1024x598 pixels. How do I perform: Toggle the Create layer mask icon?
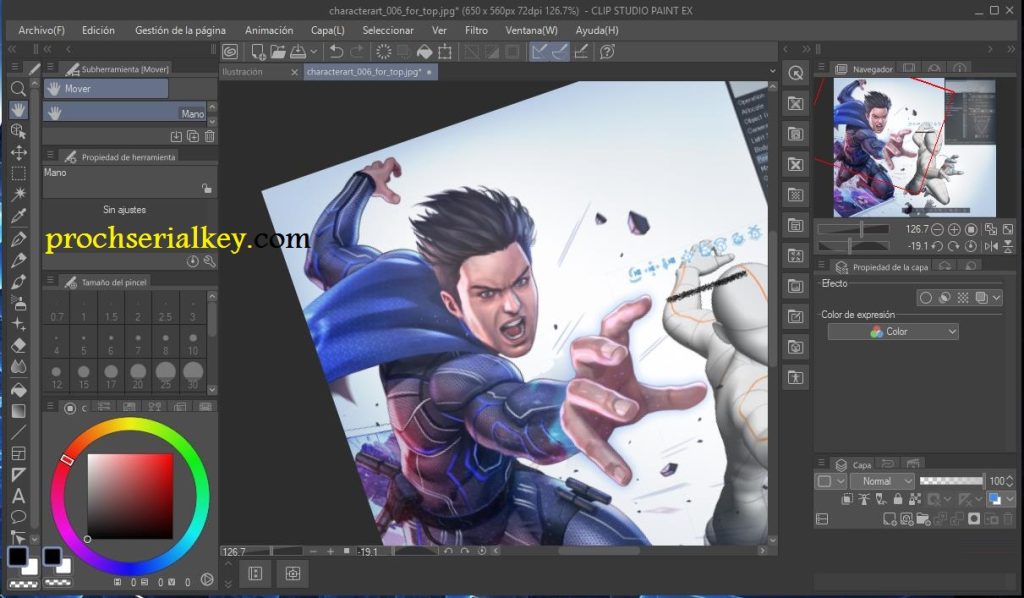[974, 519]
